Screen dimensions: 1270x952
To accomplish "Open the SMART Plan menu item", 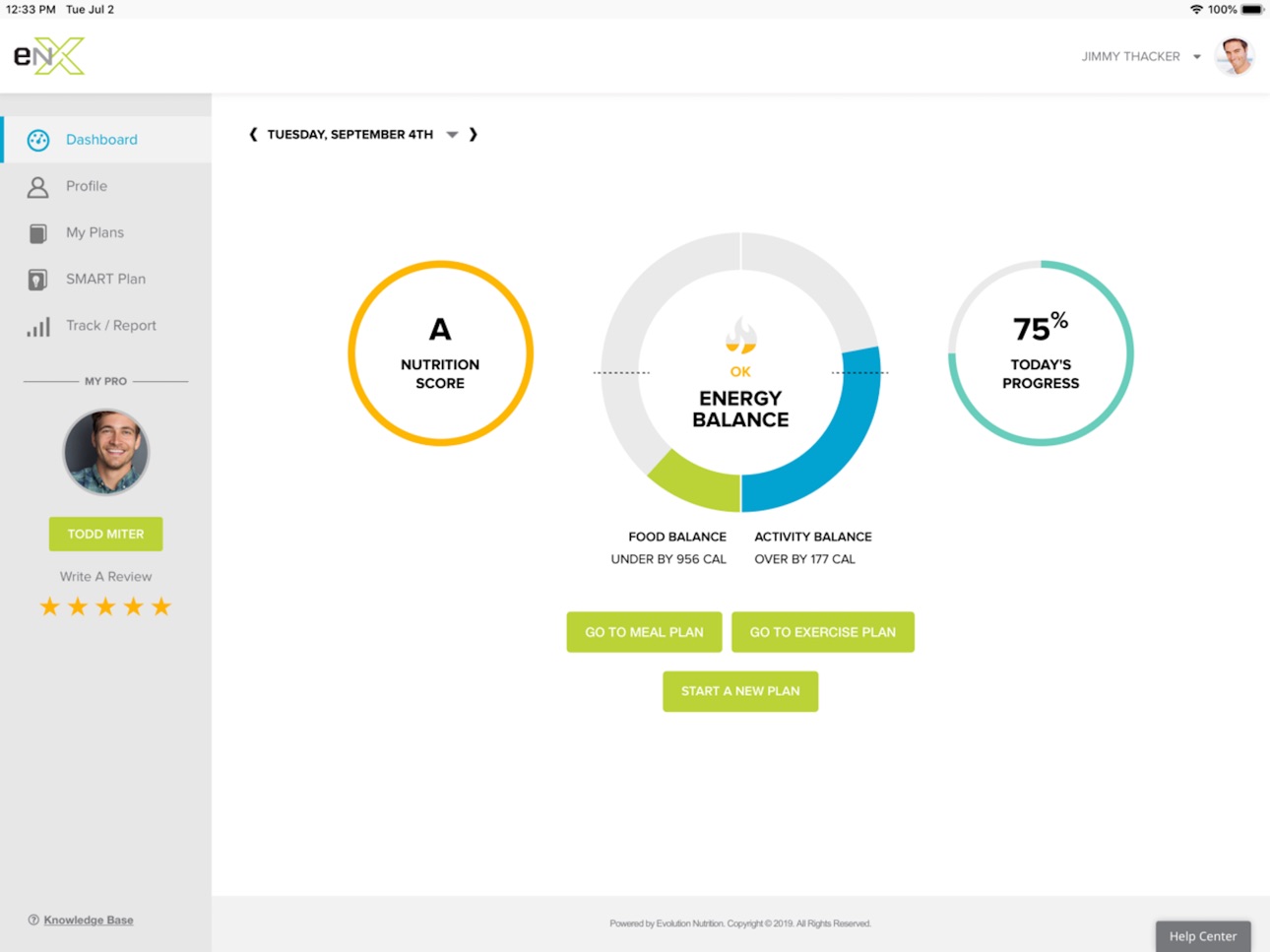I will coord(105,279).
